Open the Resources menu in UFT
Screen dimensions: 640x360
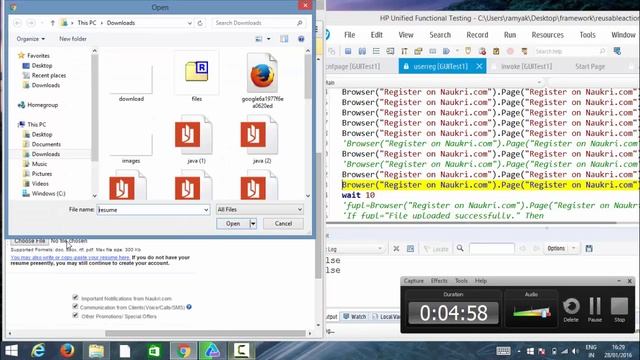(x=547, y=35)
